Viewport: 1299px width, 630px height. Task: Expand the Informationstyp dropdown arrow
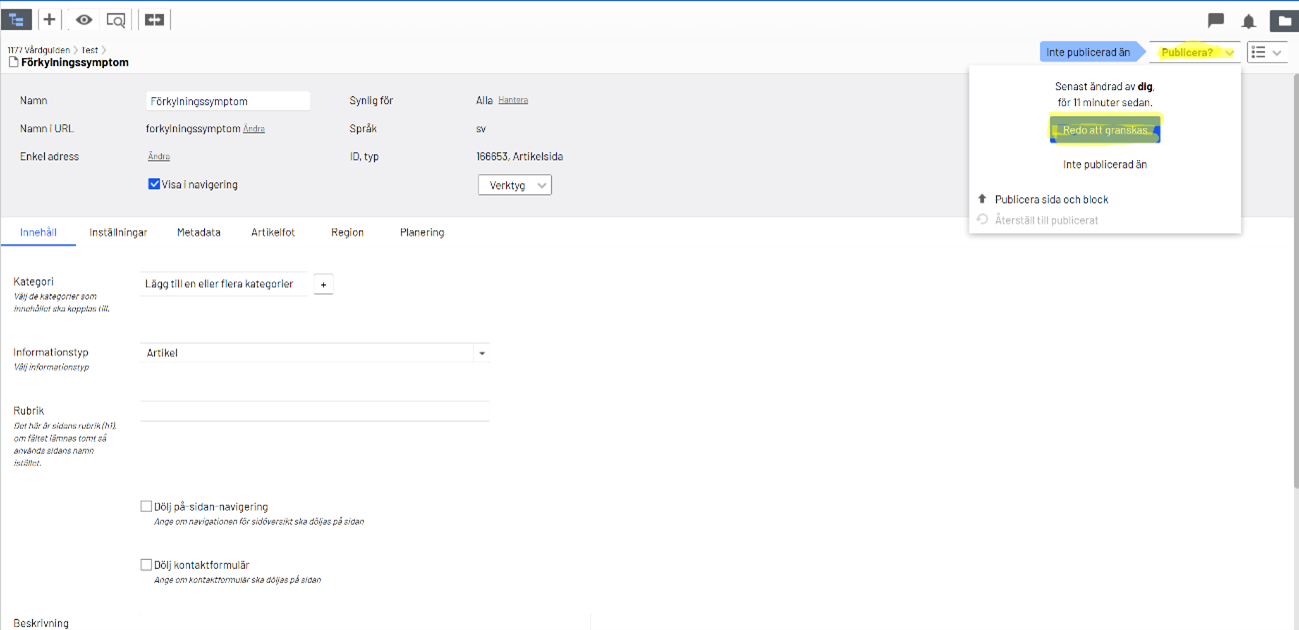(482, 353)
